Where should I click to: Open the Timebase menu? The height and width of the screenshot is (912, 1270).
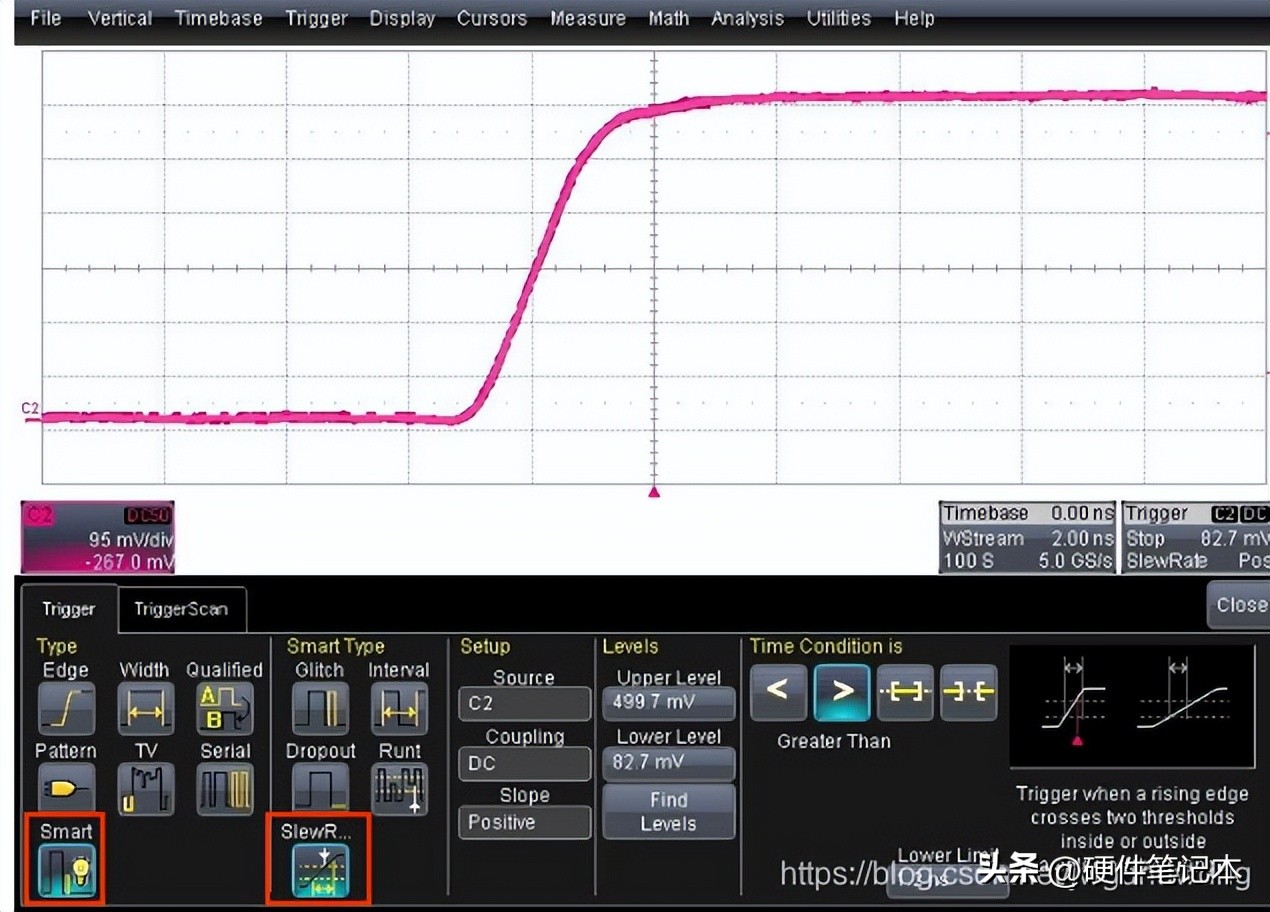[218, 18]
